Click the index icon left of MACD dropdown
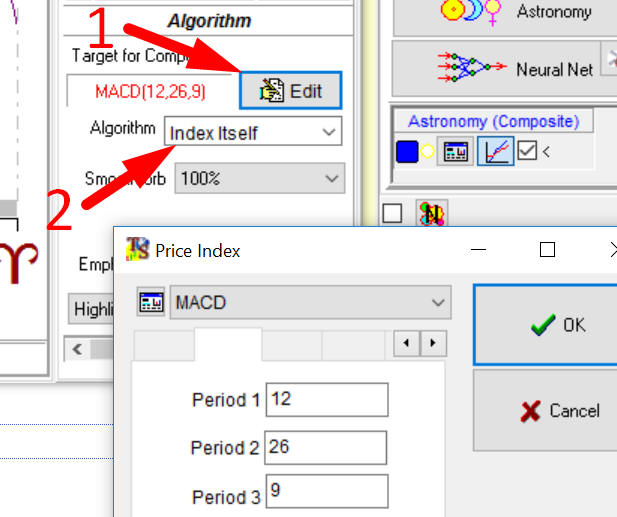The height and width of the screenshot is (517, 617). (x=151, y=302)
